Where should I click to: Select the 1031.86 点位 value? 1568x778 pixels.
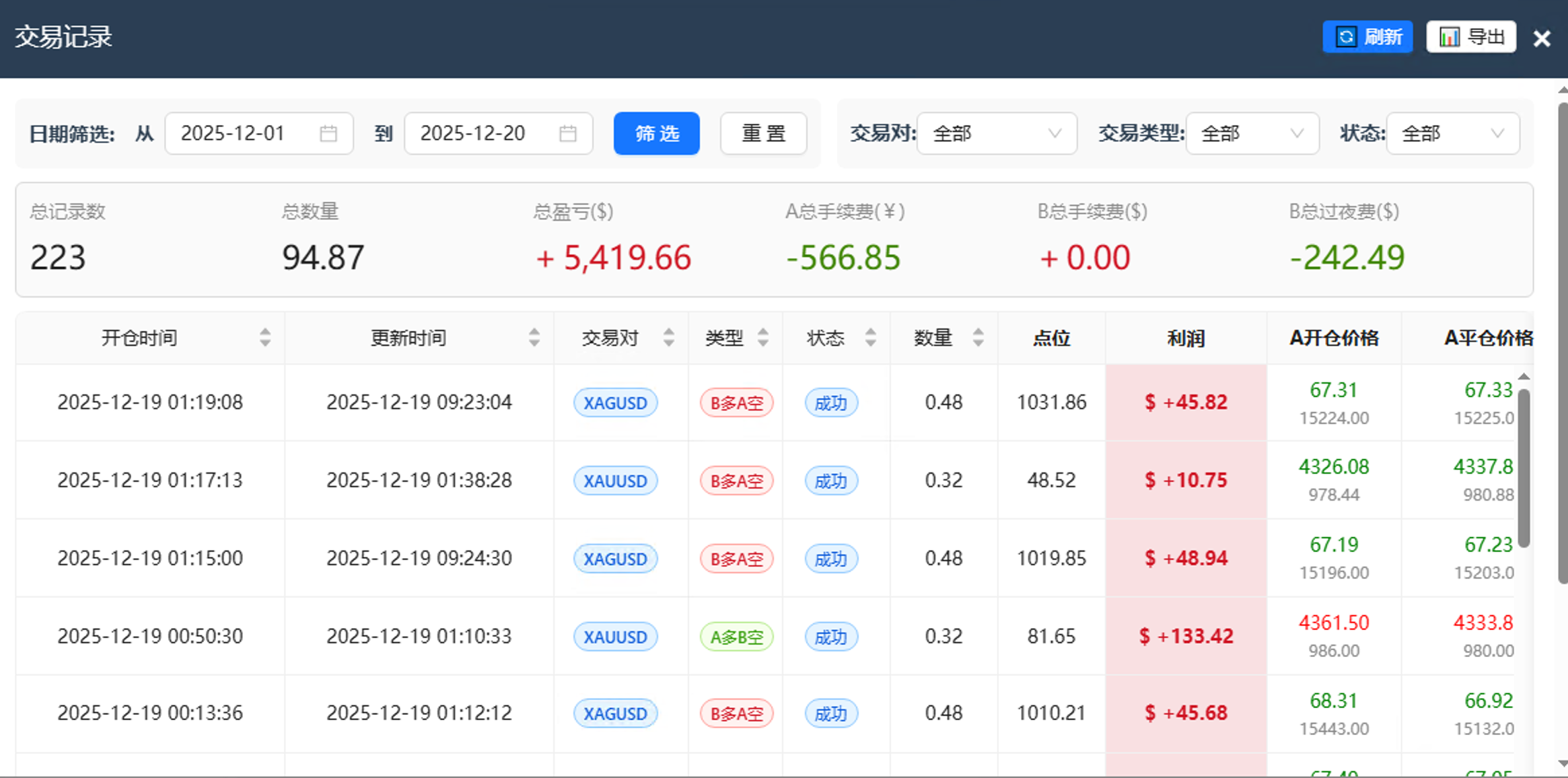[x=1052, y=402]
